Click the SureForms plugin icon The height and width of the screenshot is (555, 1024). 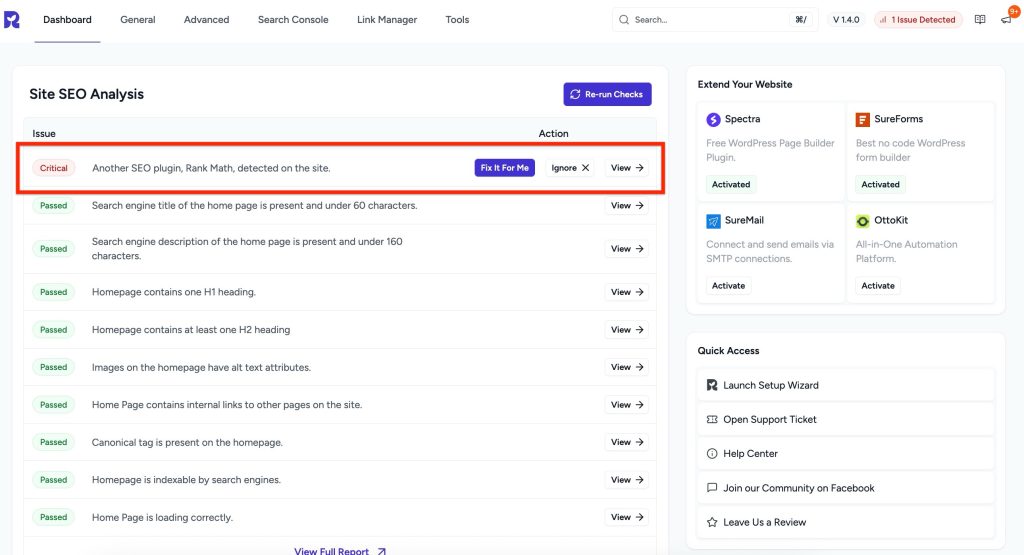click(x=862, y=119)
